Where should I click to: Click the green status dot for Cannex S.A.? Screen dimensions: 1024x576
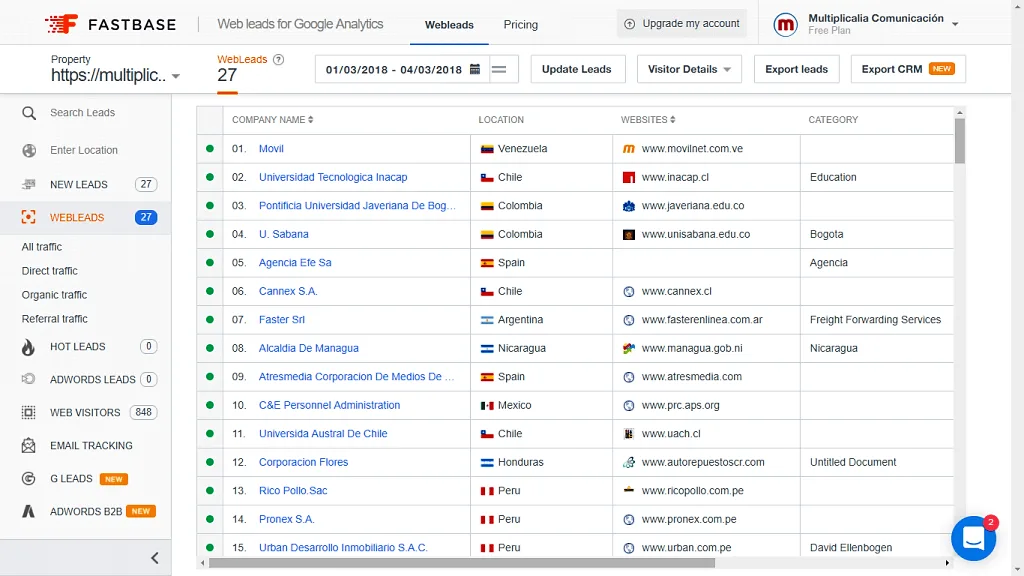[x=210, y=291]
